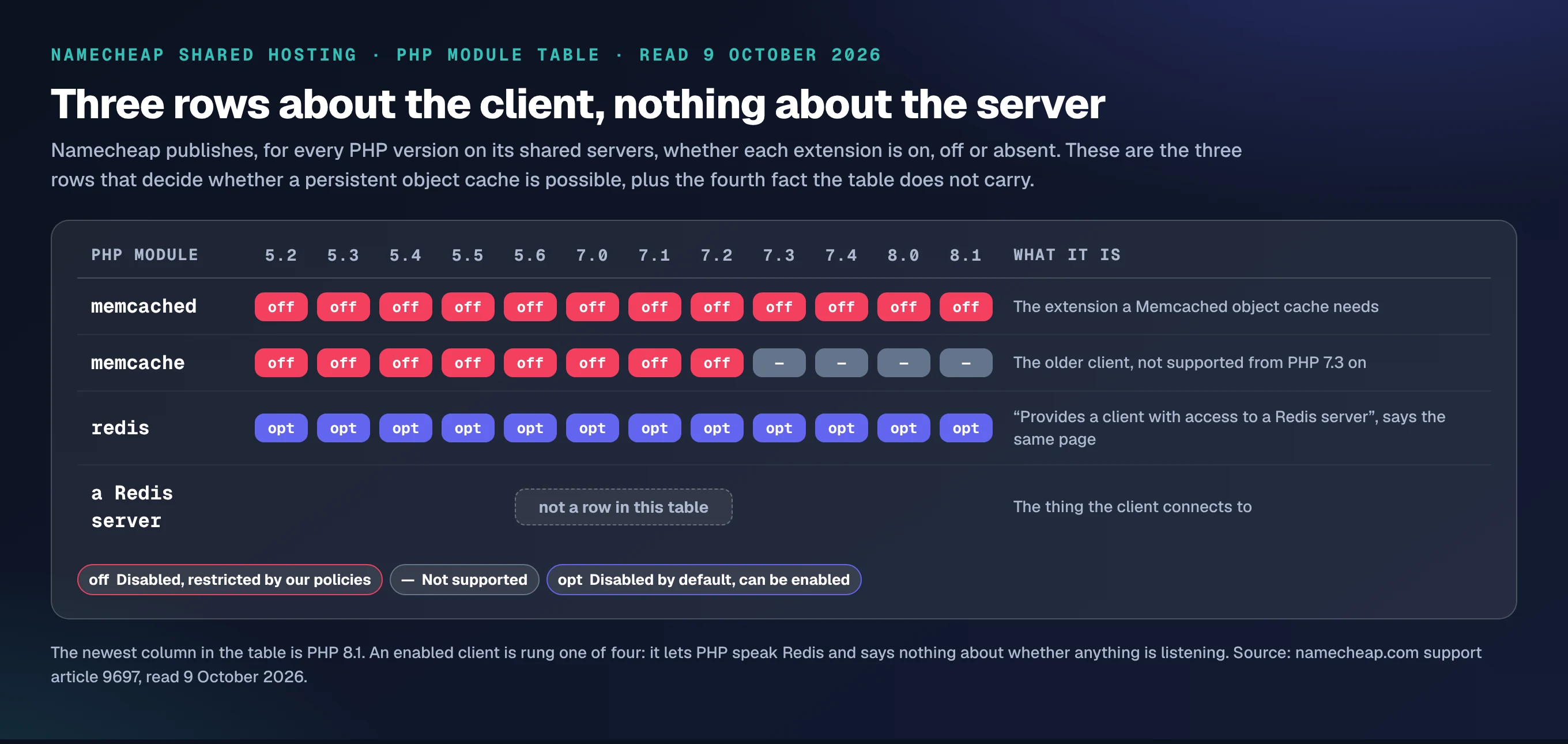1568x744 pixels.
Task: Click the intro paragraph starting 'Namecheap publishes'
Action: pyautogui.click(x=646, y=165)
